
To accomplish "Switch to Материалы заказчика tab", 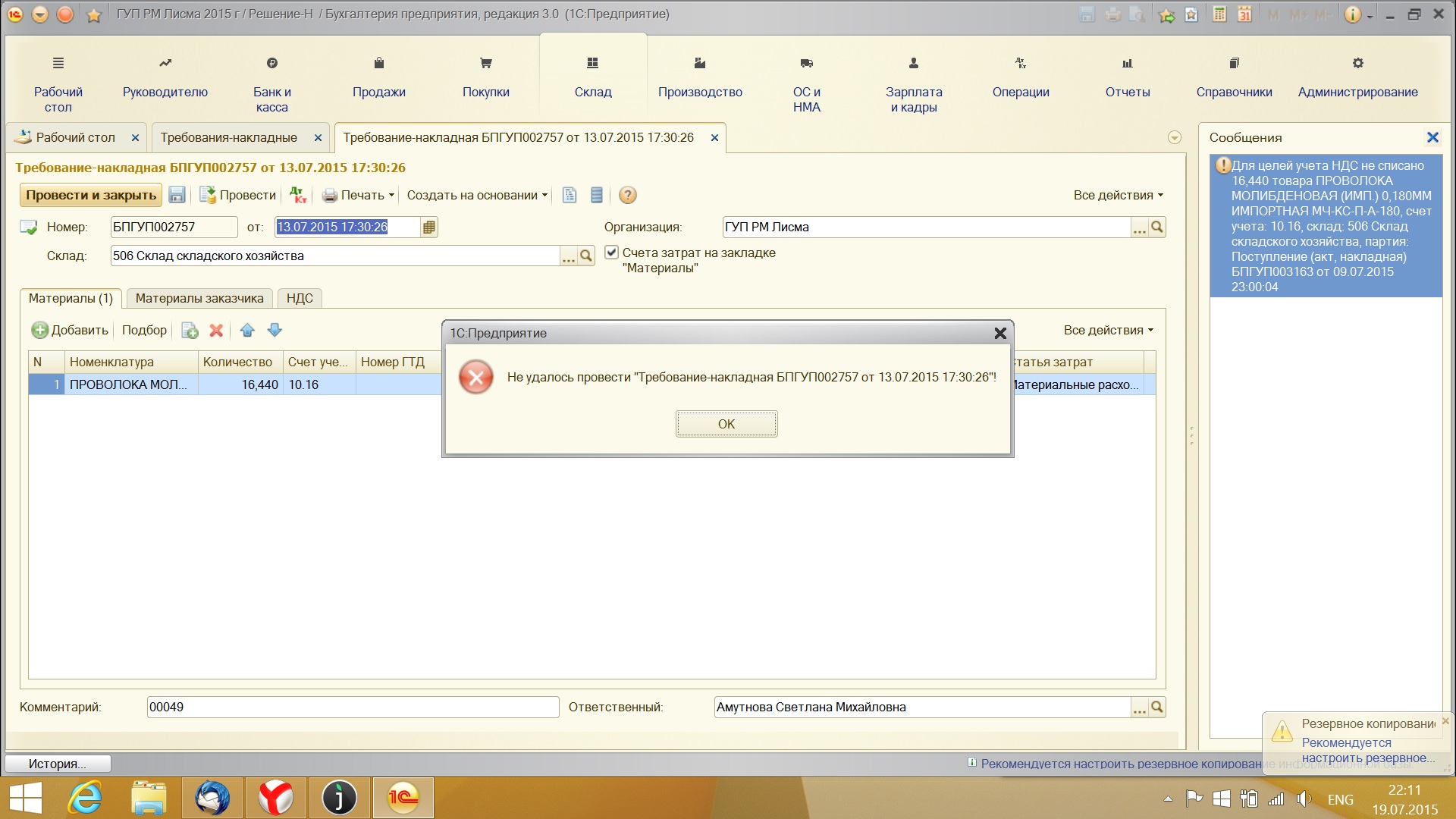I will coord(199,298).
